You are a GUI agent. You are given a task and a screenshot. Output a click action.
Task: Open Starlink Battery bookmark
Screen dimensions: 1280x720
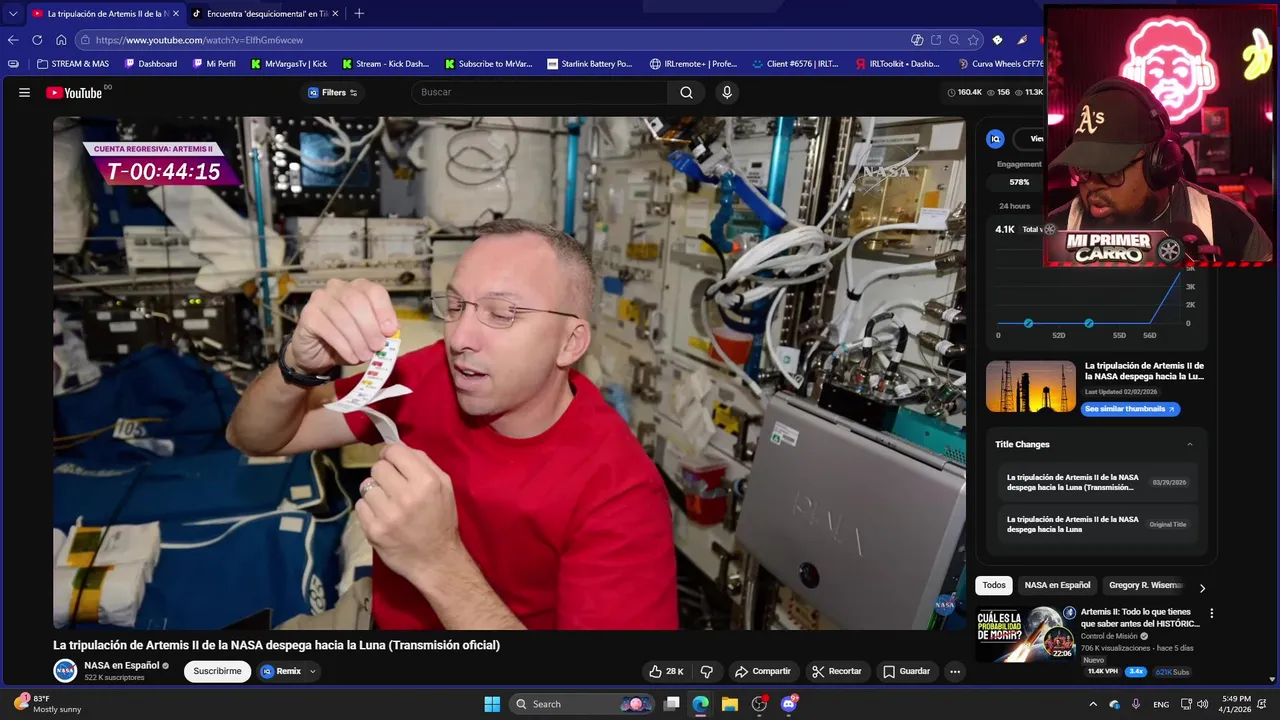pyautogui.click(x=590, y=63)
